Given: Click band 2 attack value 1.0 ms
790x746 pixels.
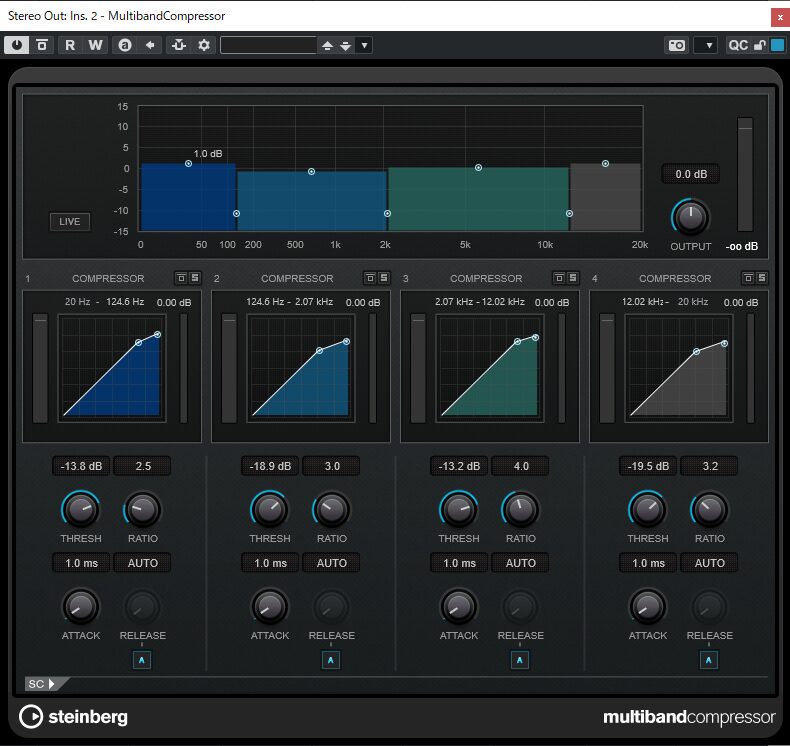Looking at the screenshot, I should tap(271, 563).
